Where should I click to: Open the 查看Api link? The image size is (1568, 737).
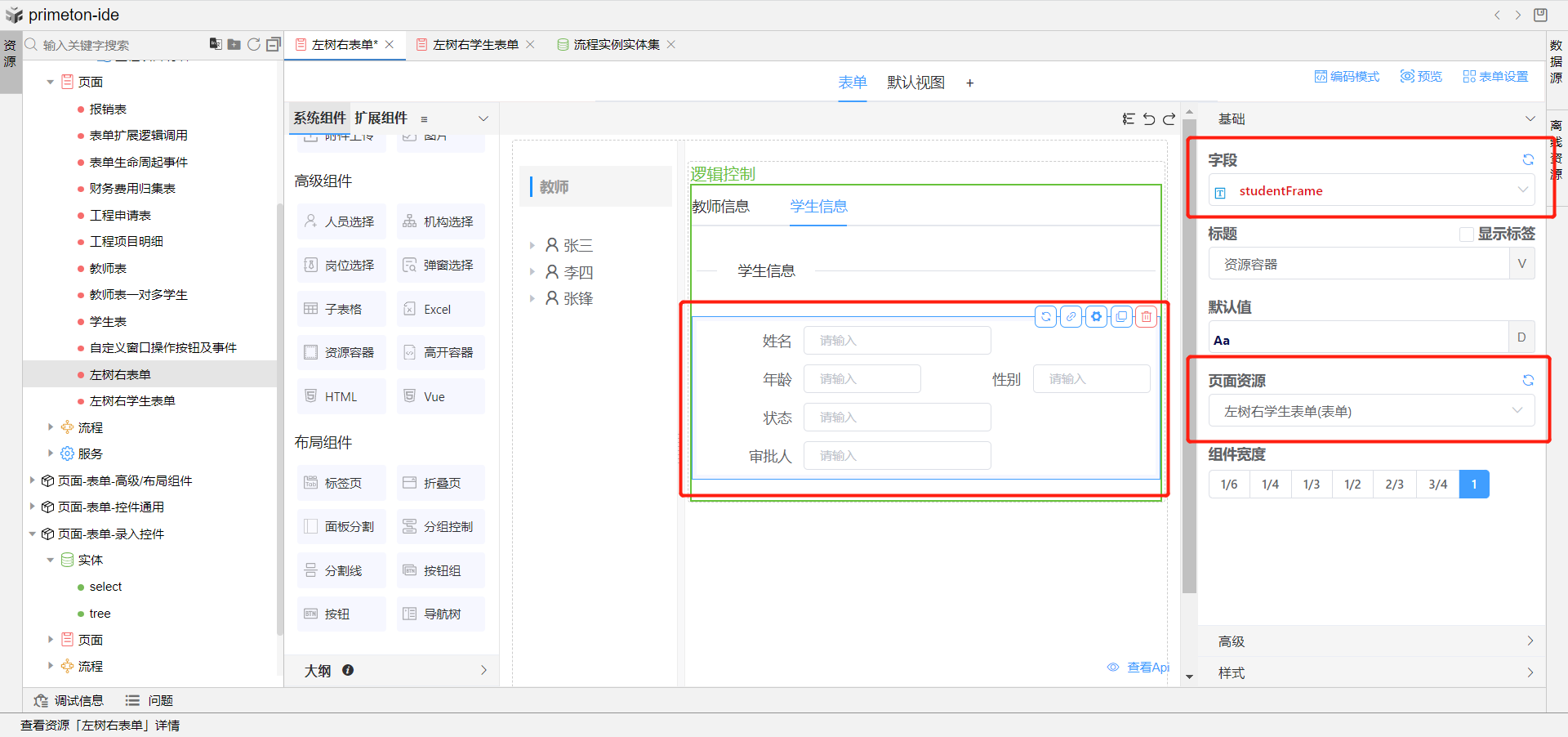point(1140,668)
